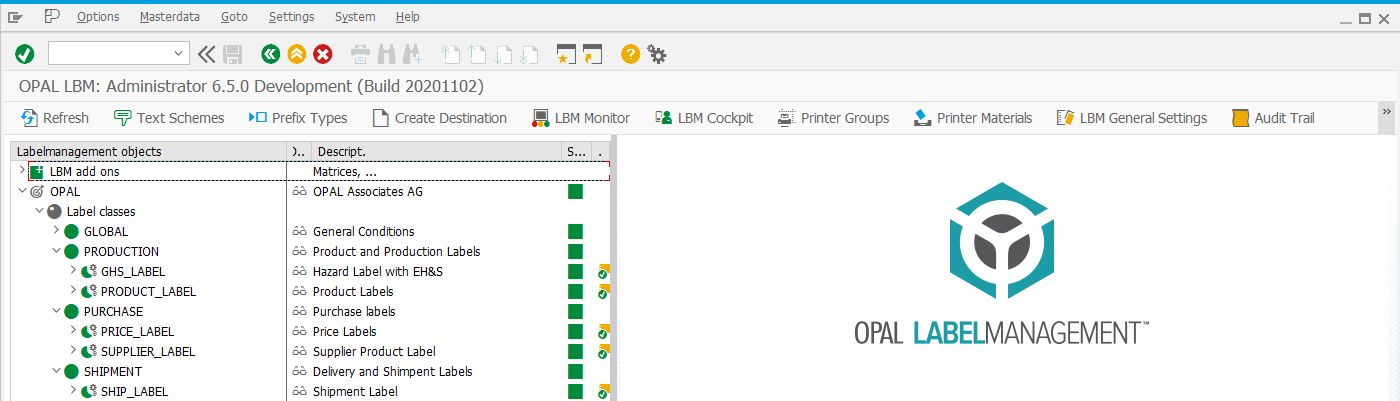The height and width of the screenshot is (401, 1400).
Task: Open the Options menu
Action: [98, 17]
